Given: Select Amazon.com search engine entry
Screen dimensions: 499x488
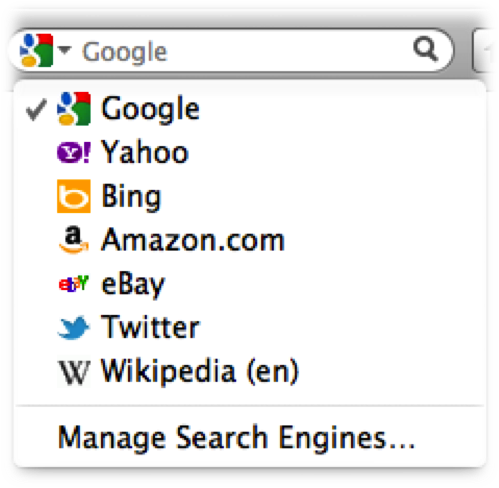Looking at the screenshot, I should [250, 240].
